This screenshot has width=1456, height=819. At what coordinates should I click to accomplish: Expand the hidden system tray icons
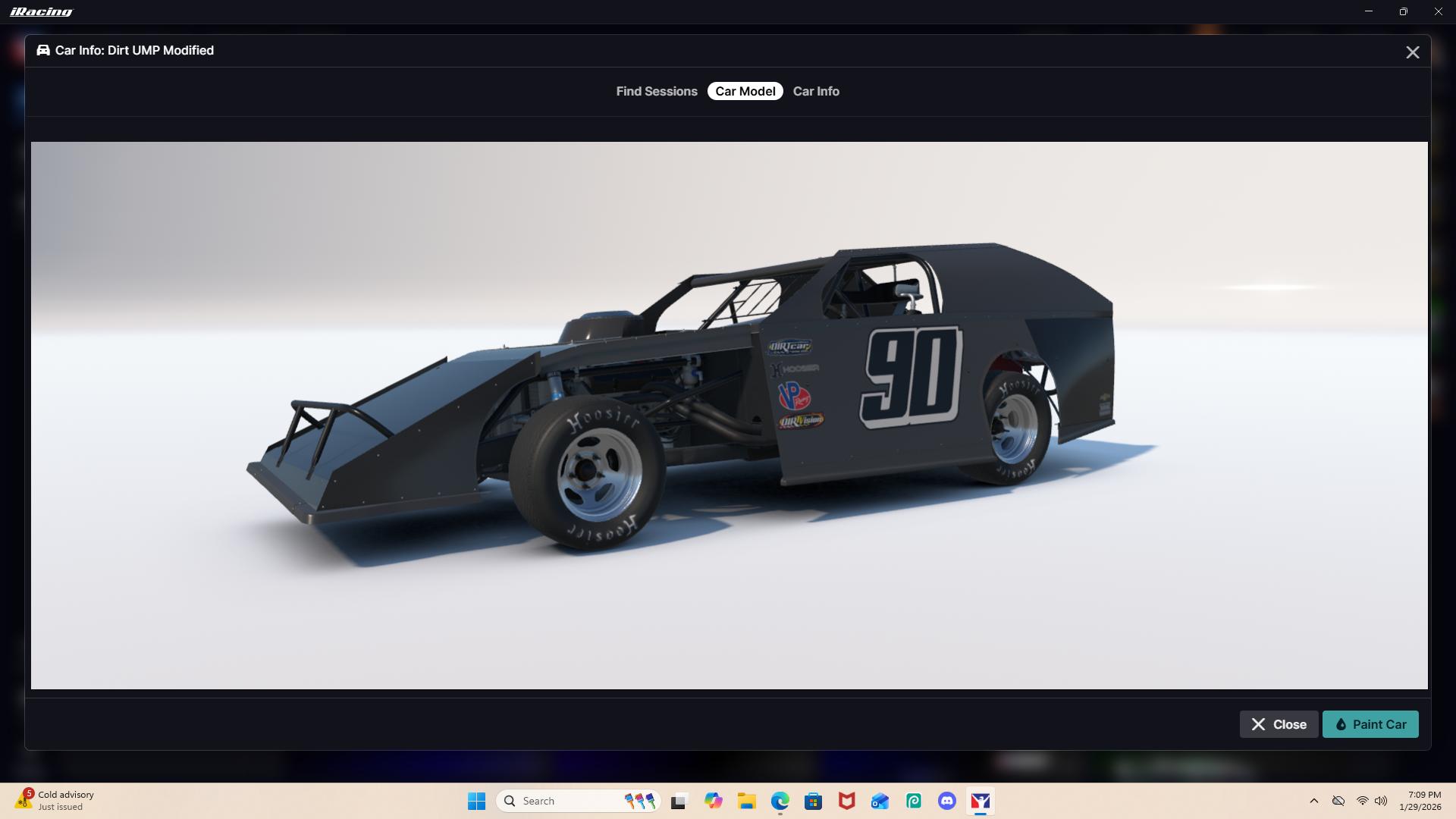[1313, 801]
